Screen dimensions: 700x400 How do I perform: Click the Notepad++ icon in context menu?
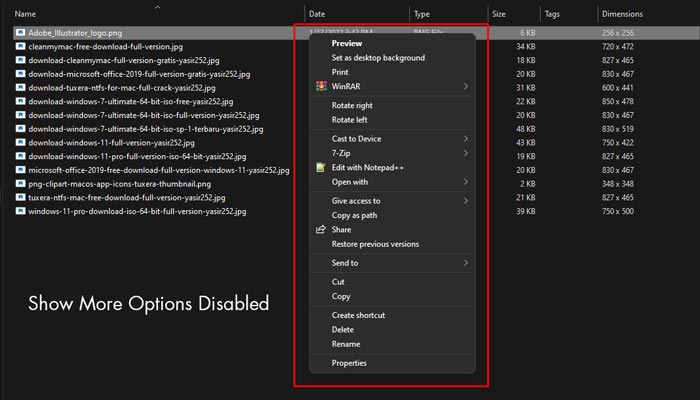click(321, 167)
